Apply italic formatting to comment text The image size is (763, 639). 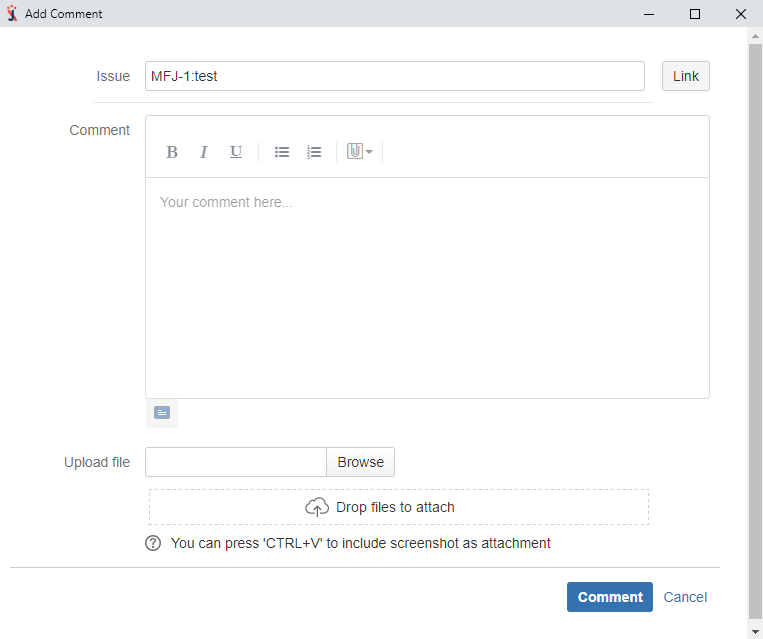[204, 152]
